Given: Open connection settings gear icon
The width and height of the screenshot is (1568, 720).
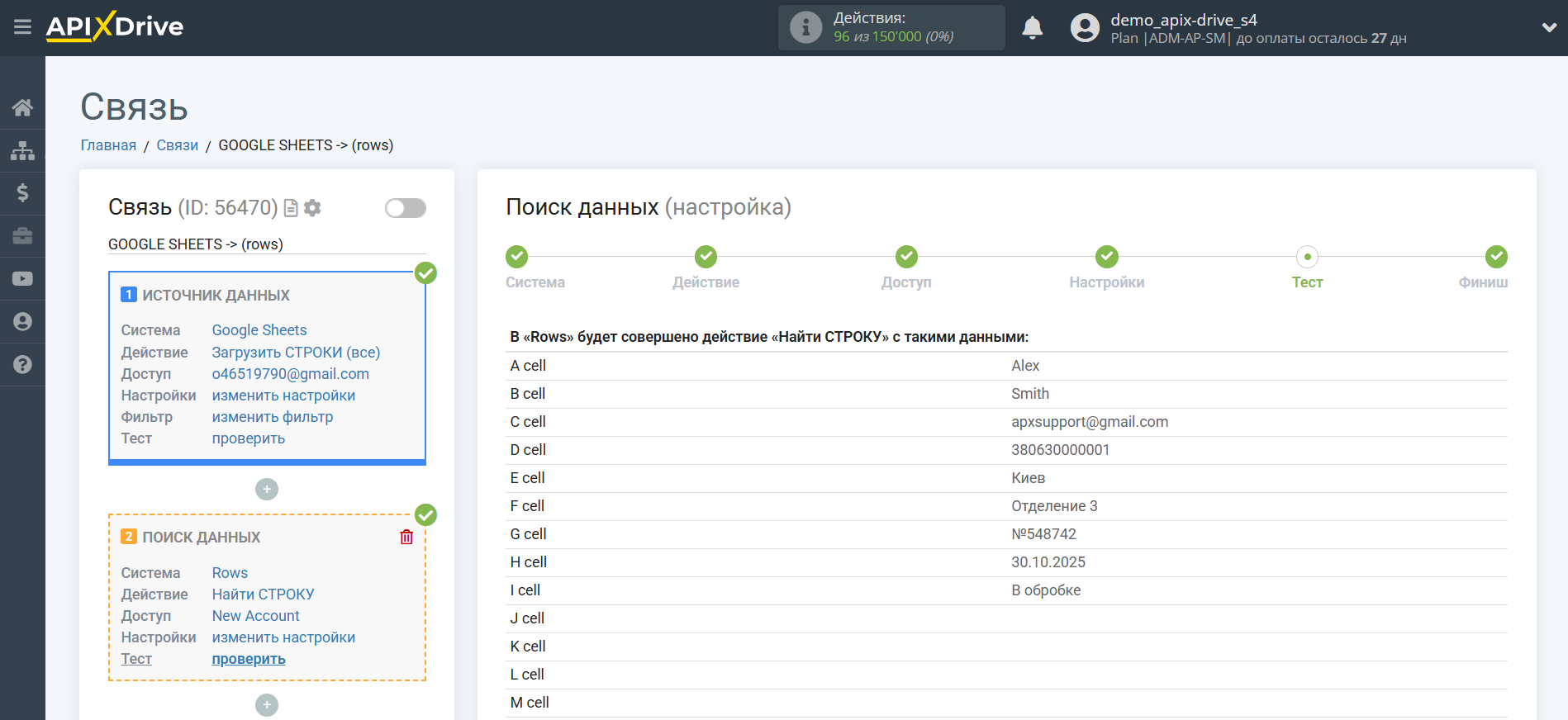Looking at the screenshot, I should tap(312, 208).
